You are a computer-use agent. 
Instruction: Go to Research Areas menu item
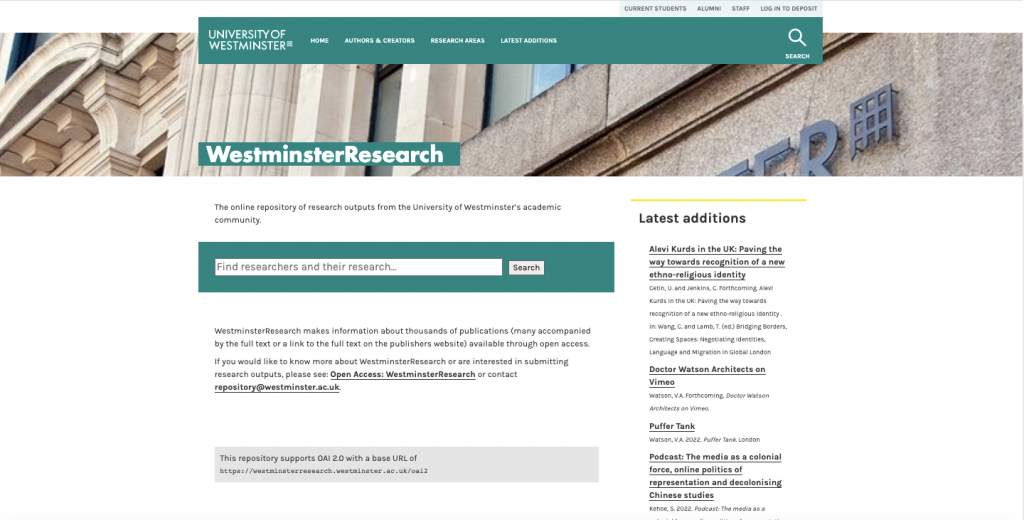(457, 41)
